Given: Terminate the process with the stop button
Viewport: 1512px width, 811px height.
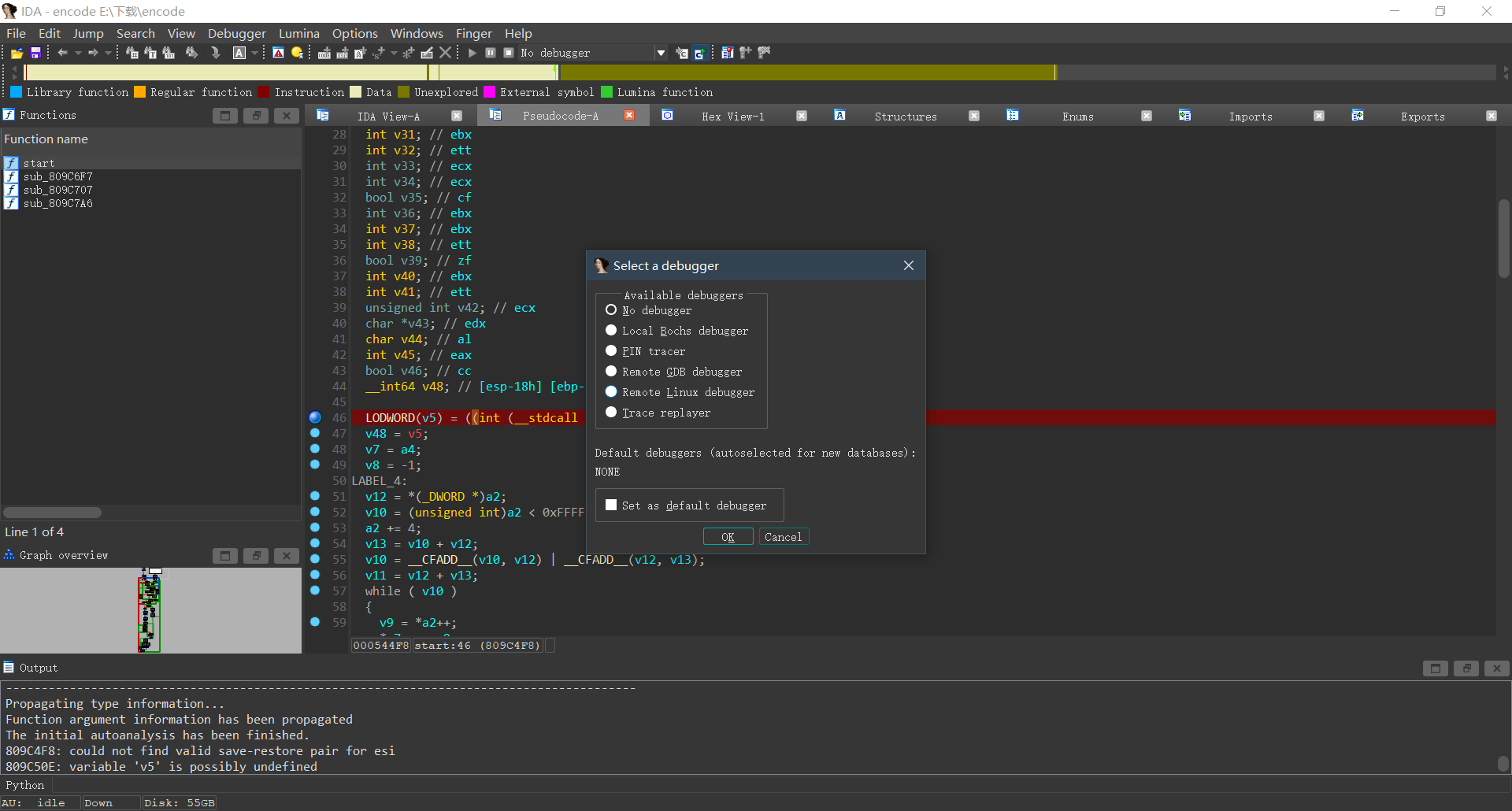Looking at the screenshot, I should (509, 53).
